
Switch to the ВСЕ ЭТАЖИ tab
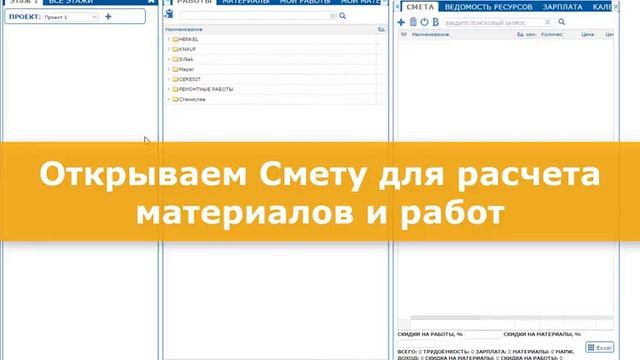[71, 2]
